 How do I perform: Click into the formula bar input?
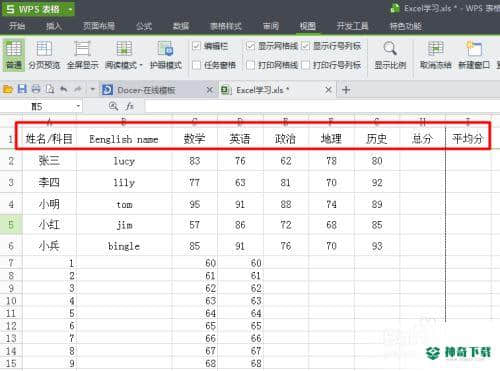tap(322, 107)
